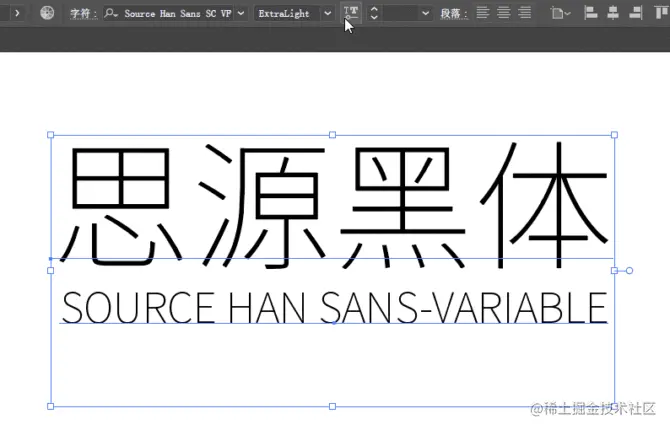Click horizontal align center objects icon
Image resolution: width=670 pixels, height=430 pixels.
pos(613,13)
